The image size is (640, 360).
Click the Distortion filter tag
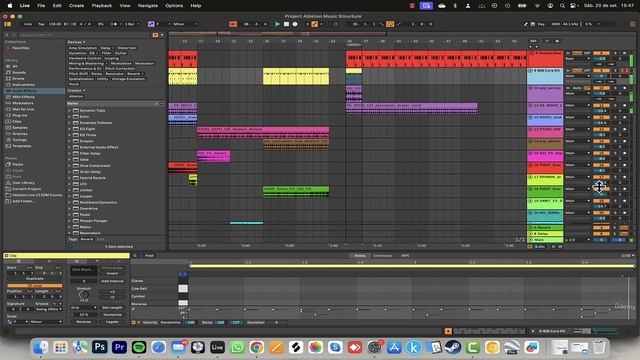(127, 48)
